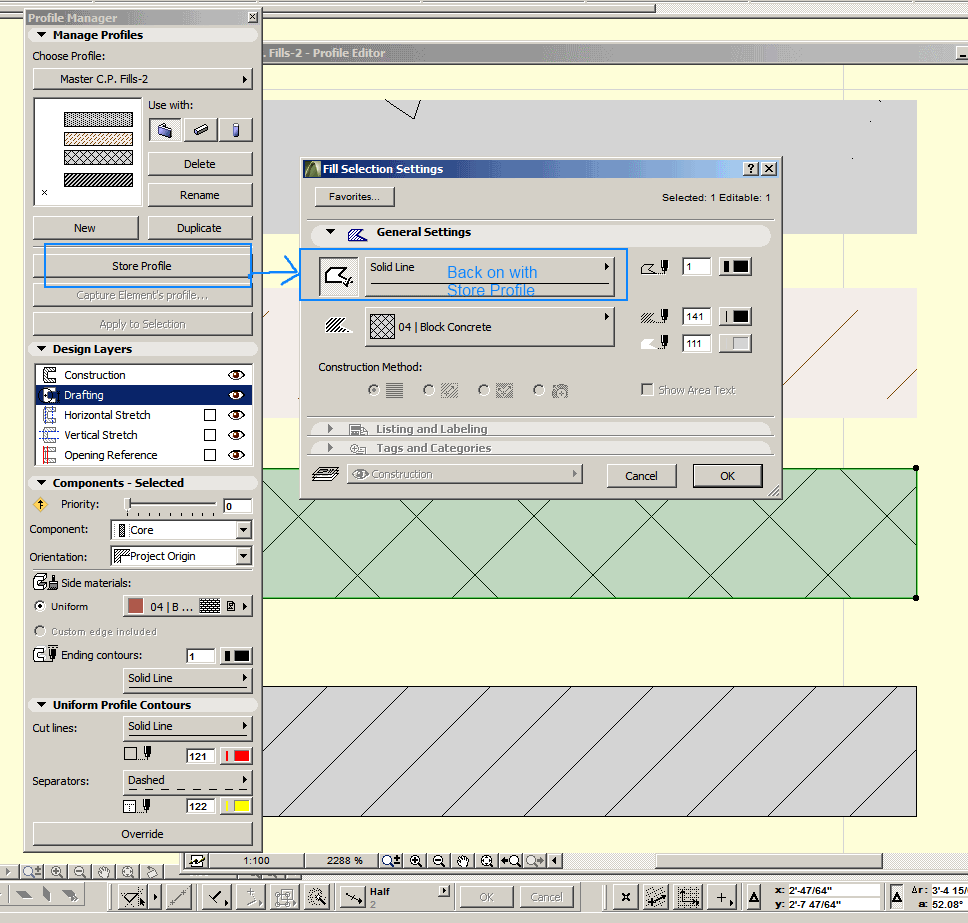The height and width of the screenshot is (923, 968).
Task: Click the fill pen number field 141
Action: tap(696, 317)
